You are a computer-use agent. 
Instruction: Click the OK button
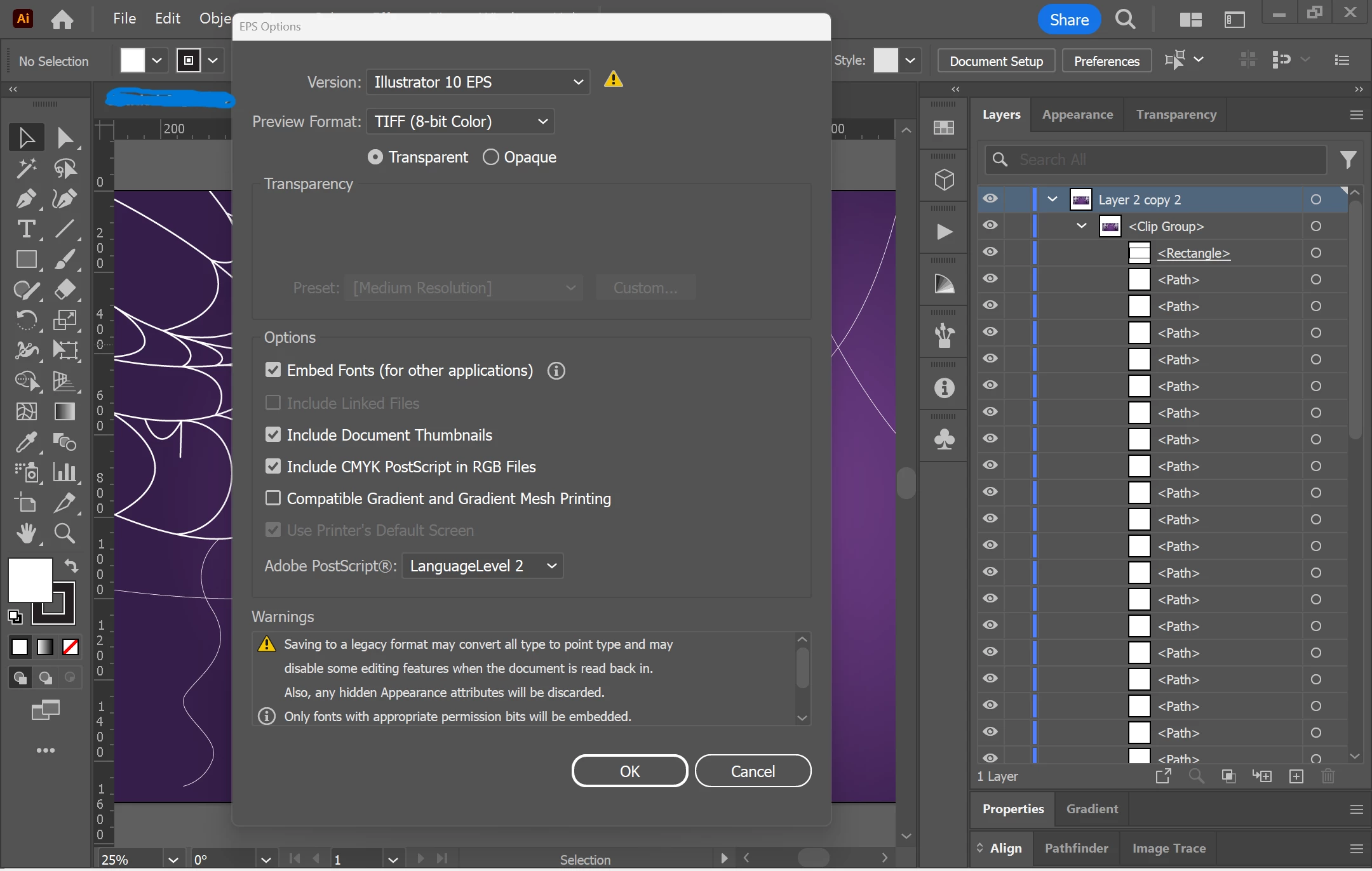pyautogui.click(x=629, y=771)
